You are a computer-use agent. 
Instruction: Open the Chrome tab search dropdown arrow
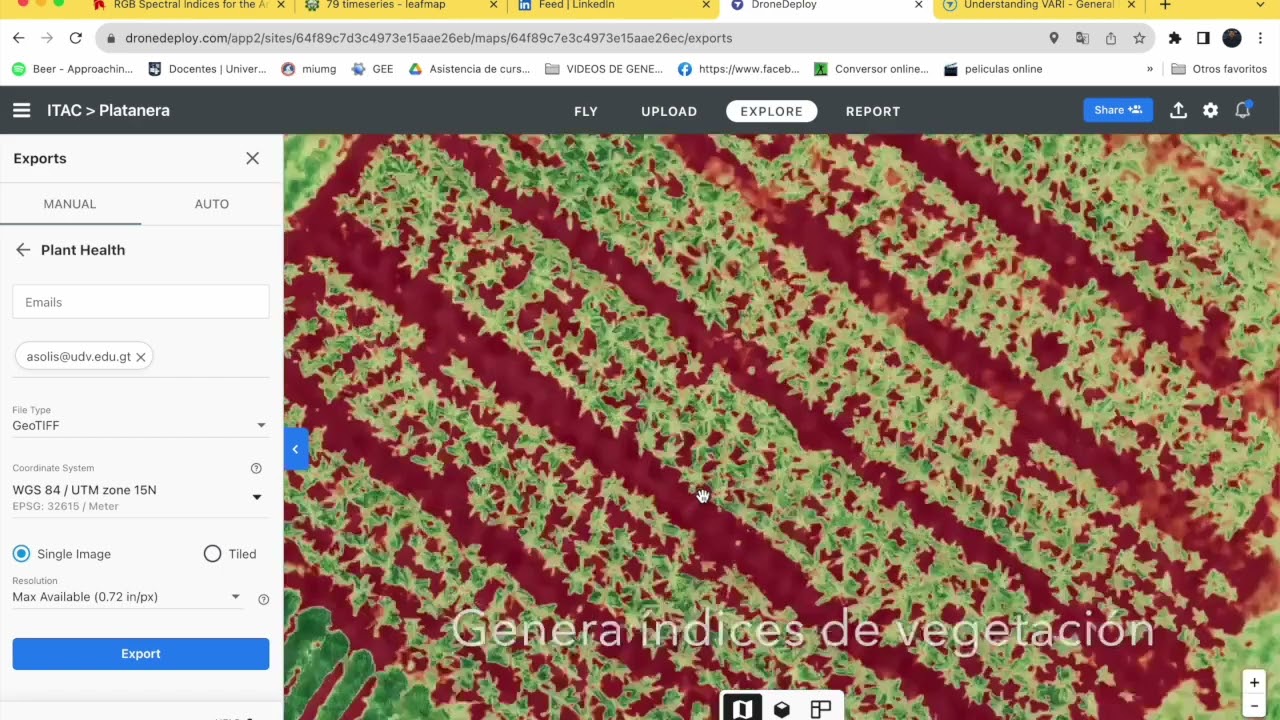[x=1258, y=5]
